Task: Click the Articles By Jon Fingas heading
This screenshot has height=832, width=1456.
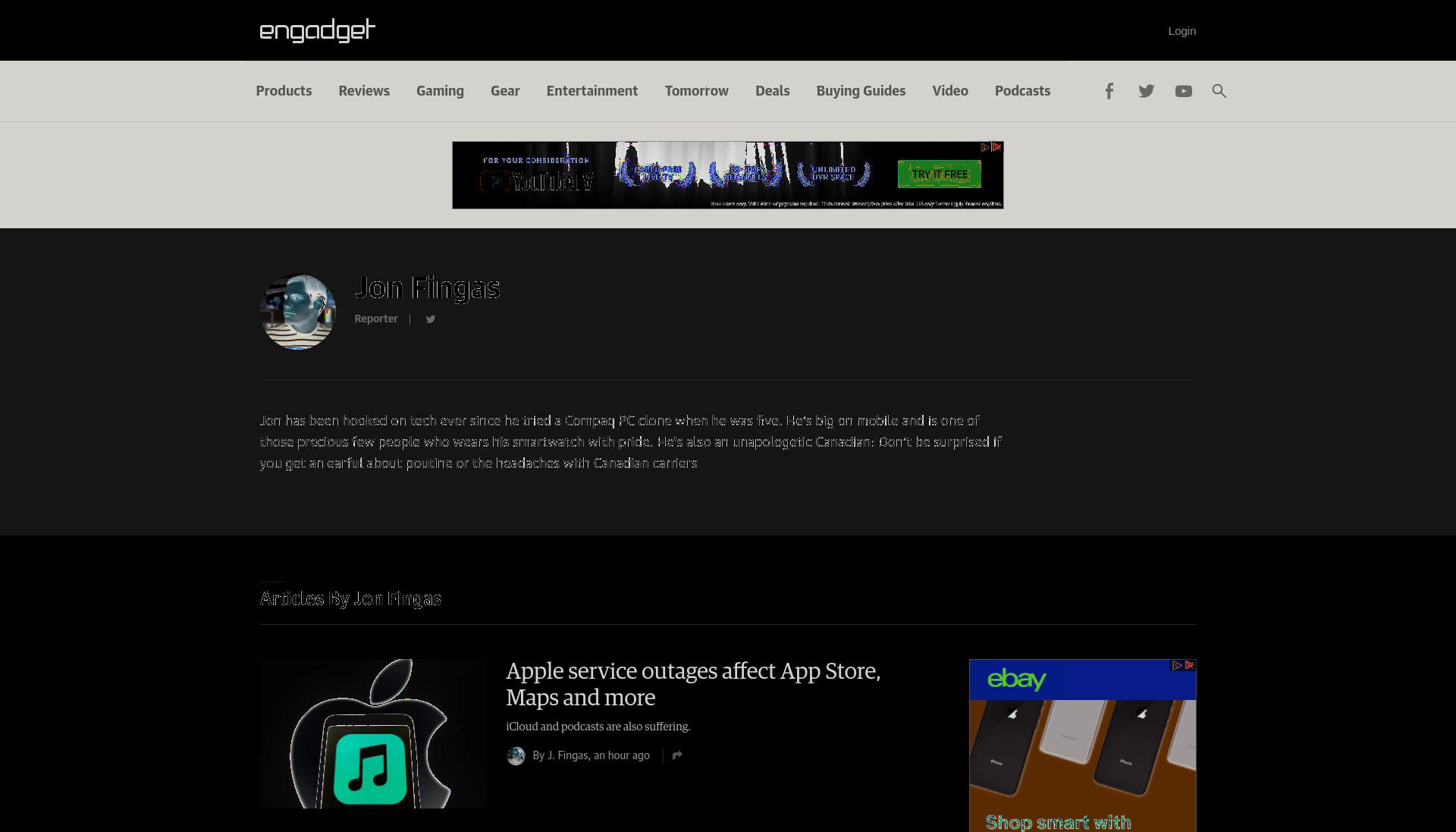Action: tap(350, 598)
